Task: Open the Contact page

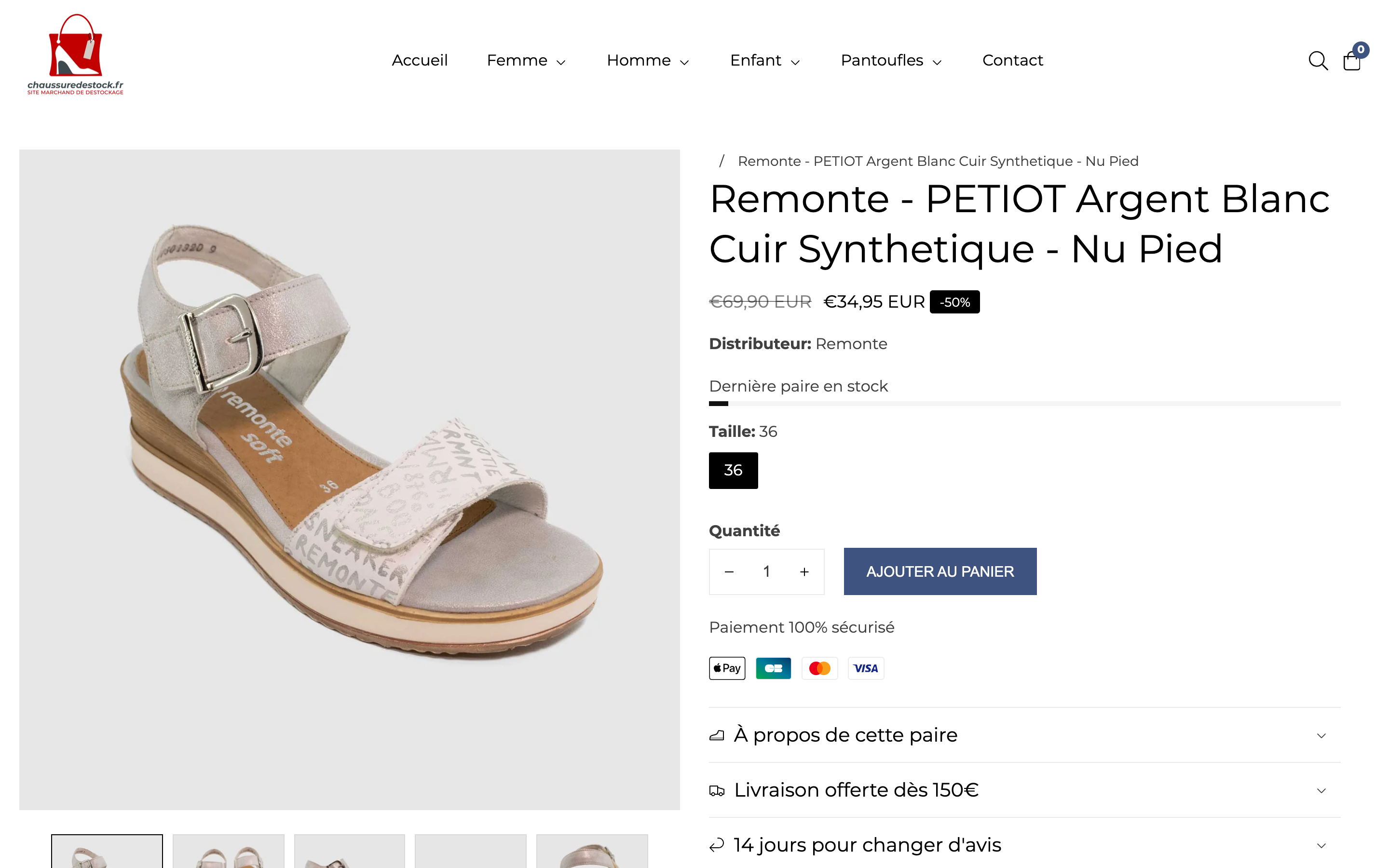Action: click(x=1012, y=60)
